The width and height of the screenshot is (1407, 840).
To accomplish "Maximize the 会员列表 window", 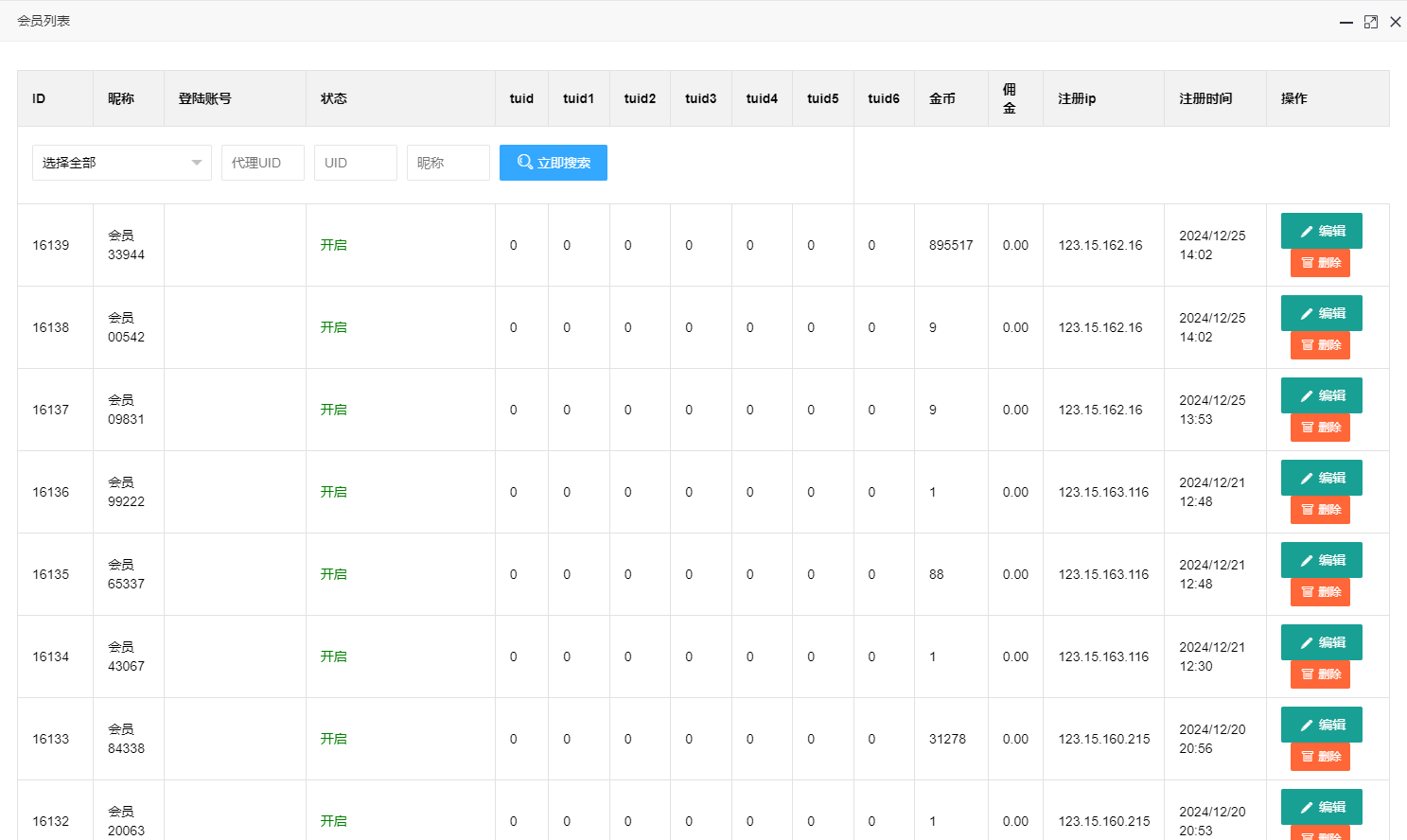I will coord(1370,22).
